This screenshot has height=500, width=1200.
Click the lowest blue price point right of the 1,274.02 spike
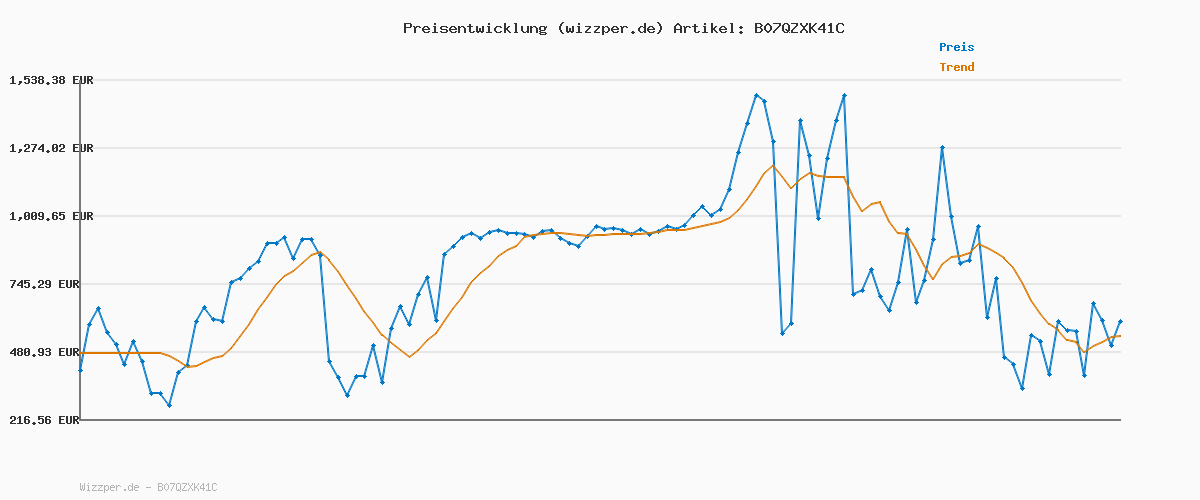pyautogui.click(x=1022, y=388)
